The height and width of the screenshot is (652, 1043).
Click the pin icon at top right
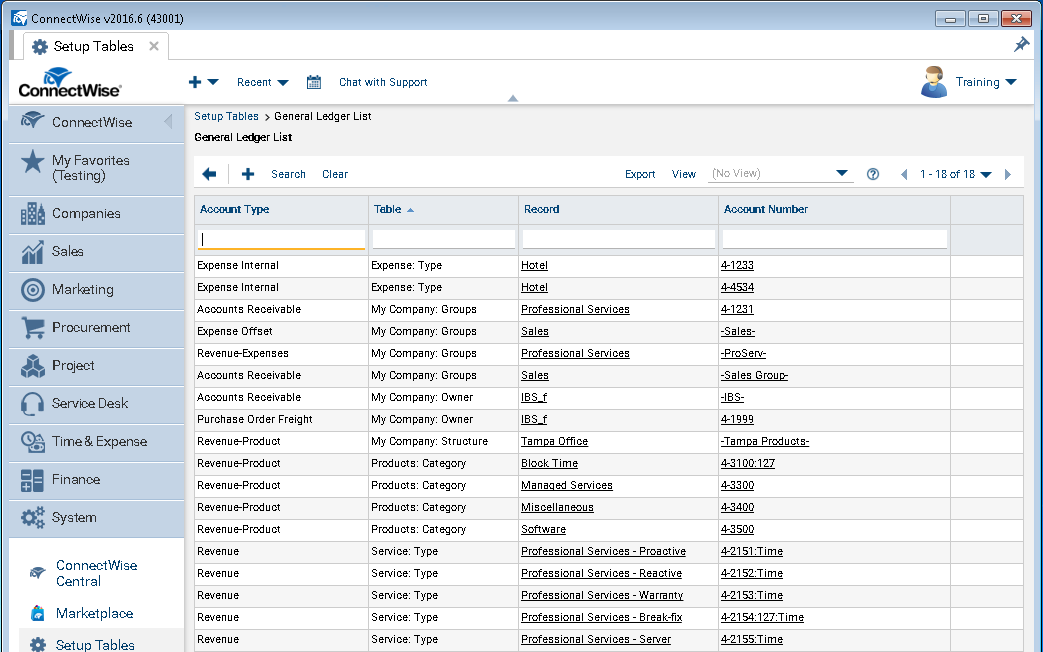pos(1020,45)
